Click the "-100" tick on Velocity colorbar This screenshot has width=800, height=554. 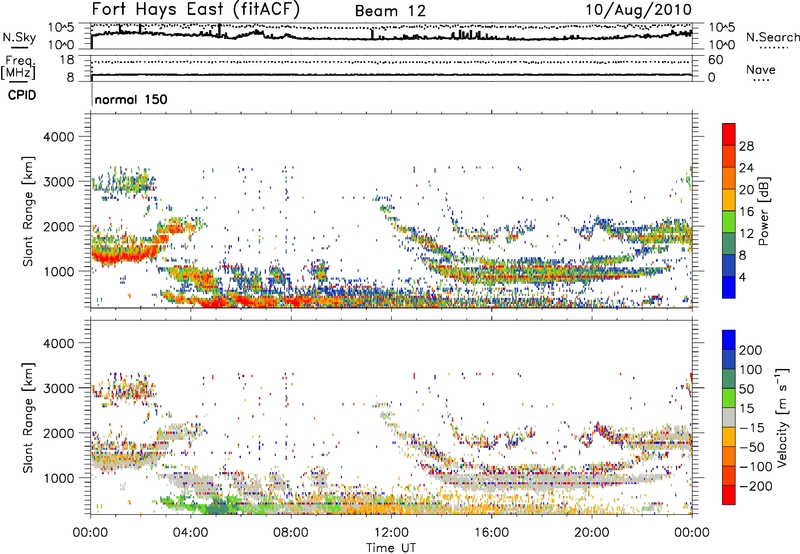[756, 467]
